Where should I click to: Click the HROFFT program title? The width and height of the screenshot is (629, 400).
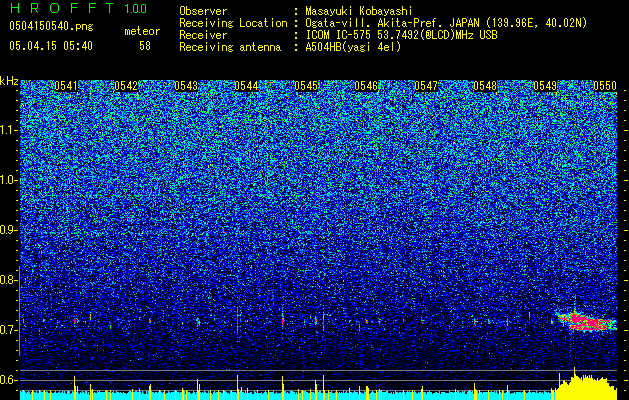coord(62,8)
